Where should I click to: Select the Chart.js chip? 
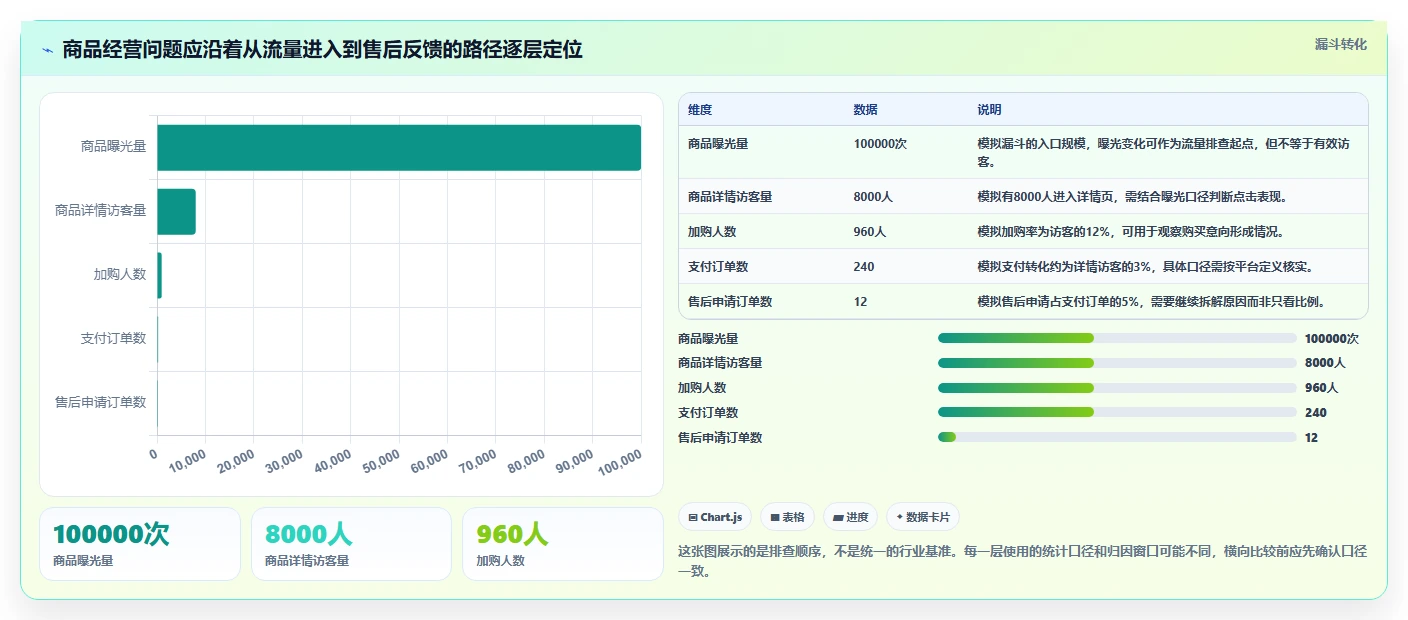(x=715, y=517)
